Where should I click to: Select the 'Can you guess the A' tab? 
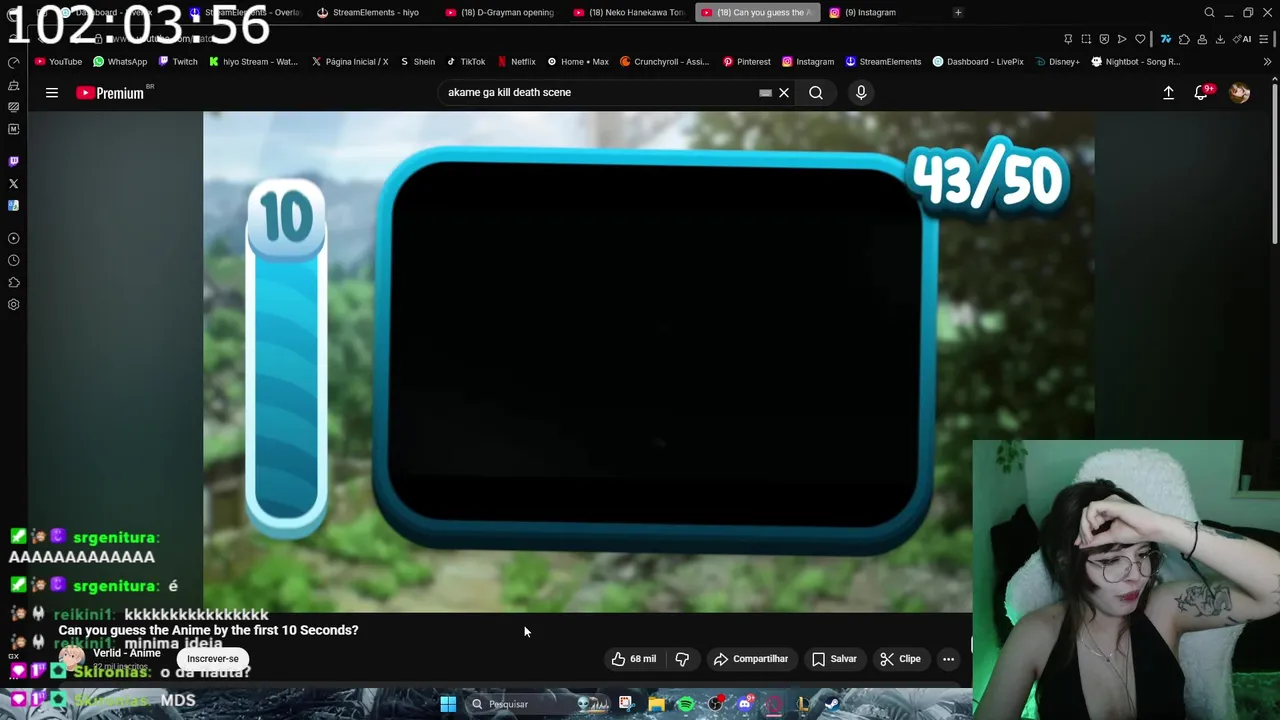pos(757,12)
